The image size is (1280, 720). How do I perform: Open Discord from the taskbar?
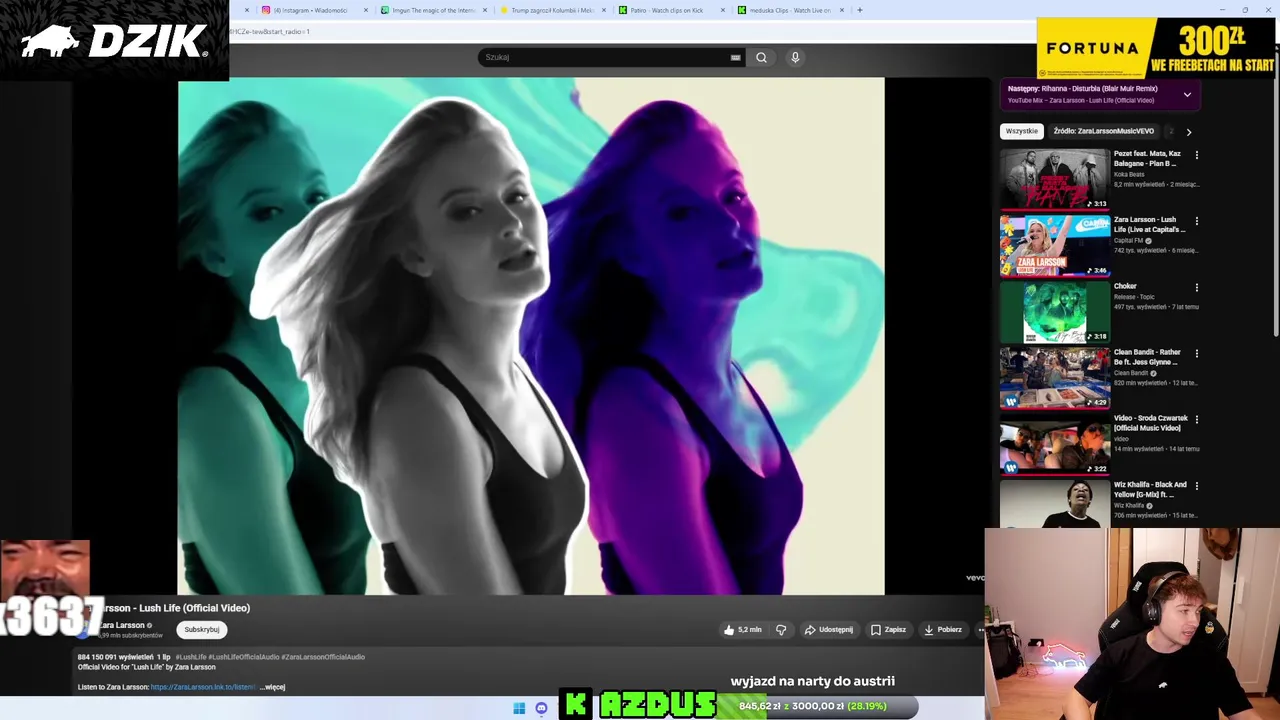(541, 708)
